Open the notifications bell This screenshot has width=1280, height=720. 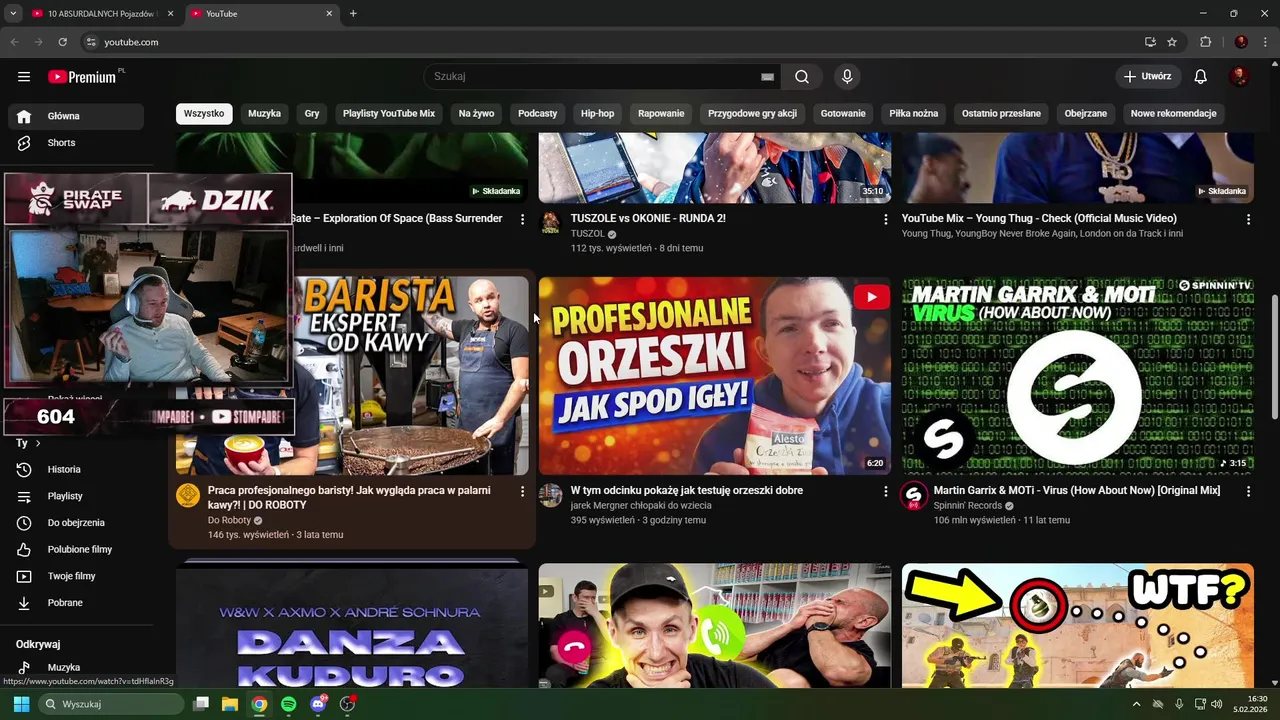tap(1201, 77)
